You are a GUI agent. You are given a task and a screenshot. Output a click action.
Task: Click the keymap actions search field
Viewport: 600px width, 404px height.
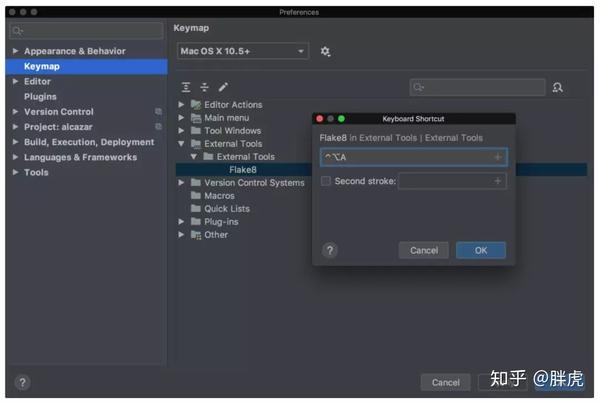(477, 88)
